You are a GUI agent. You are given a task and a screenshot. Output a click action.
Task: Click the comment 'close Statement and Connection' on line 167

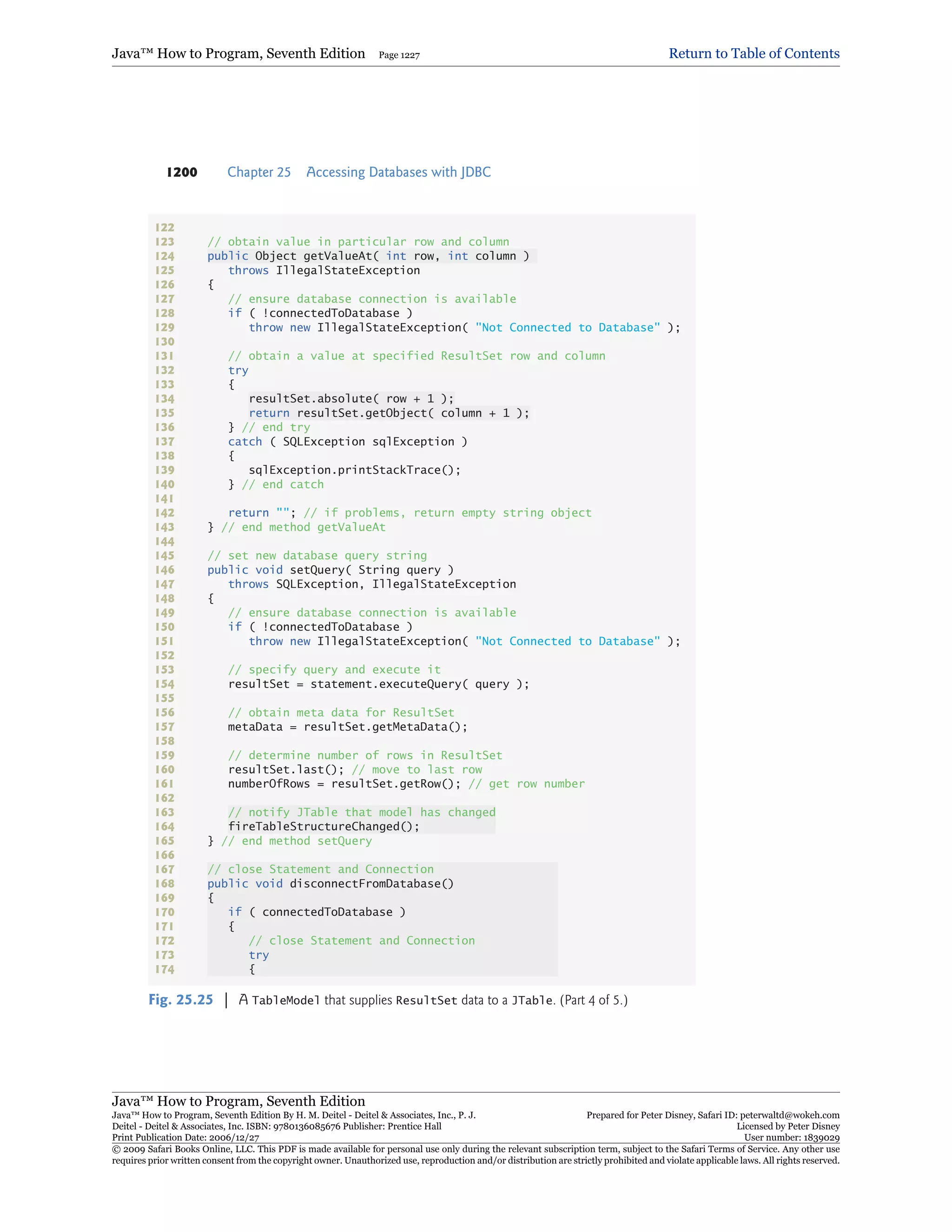tap(320, 869)
